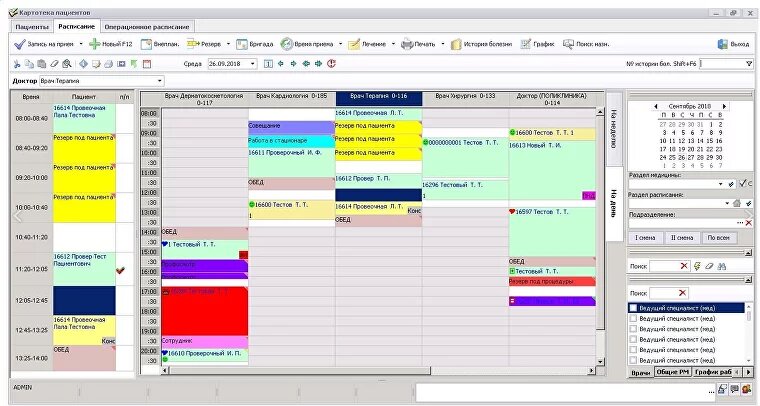This screenshot has height=406, width=760.
Task: Open dropdown arrow next to Резерв
Action: tap(228, 44)
